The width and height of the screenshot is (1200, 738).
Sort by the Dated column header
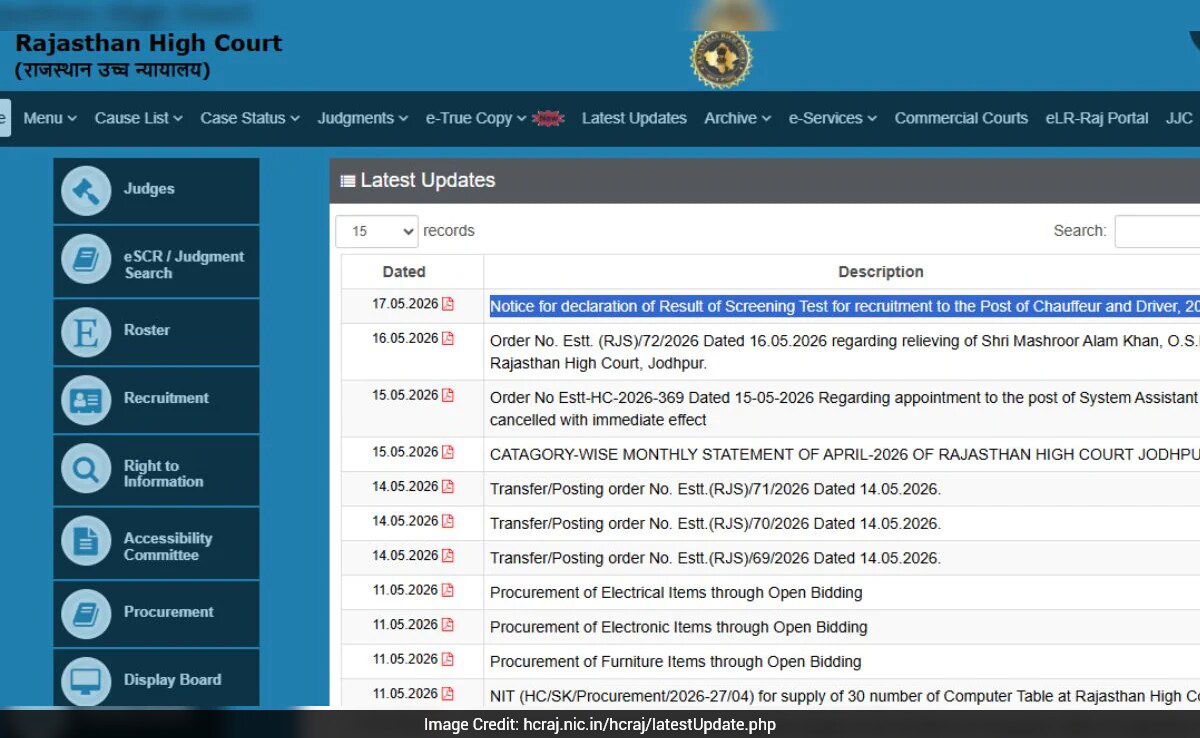pyautogui.click(x=404, y=272)
